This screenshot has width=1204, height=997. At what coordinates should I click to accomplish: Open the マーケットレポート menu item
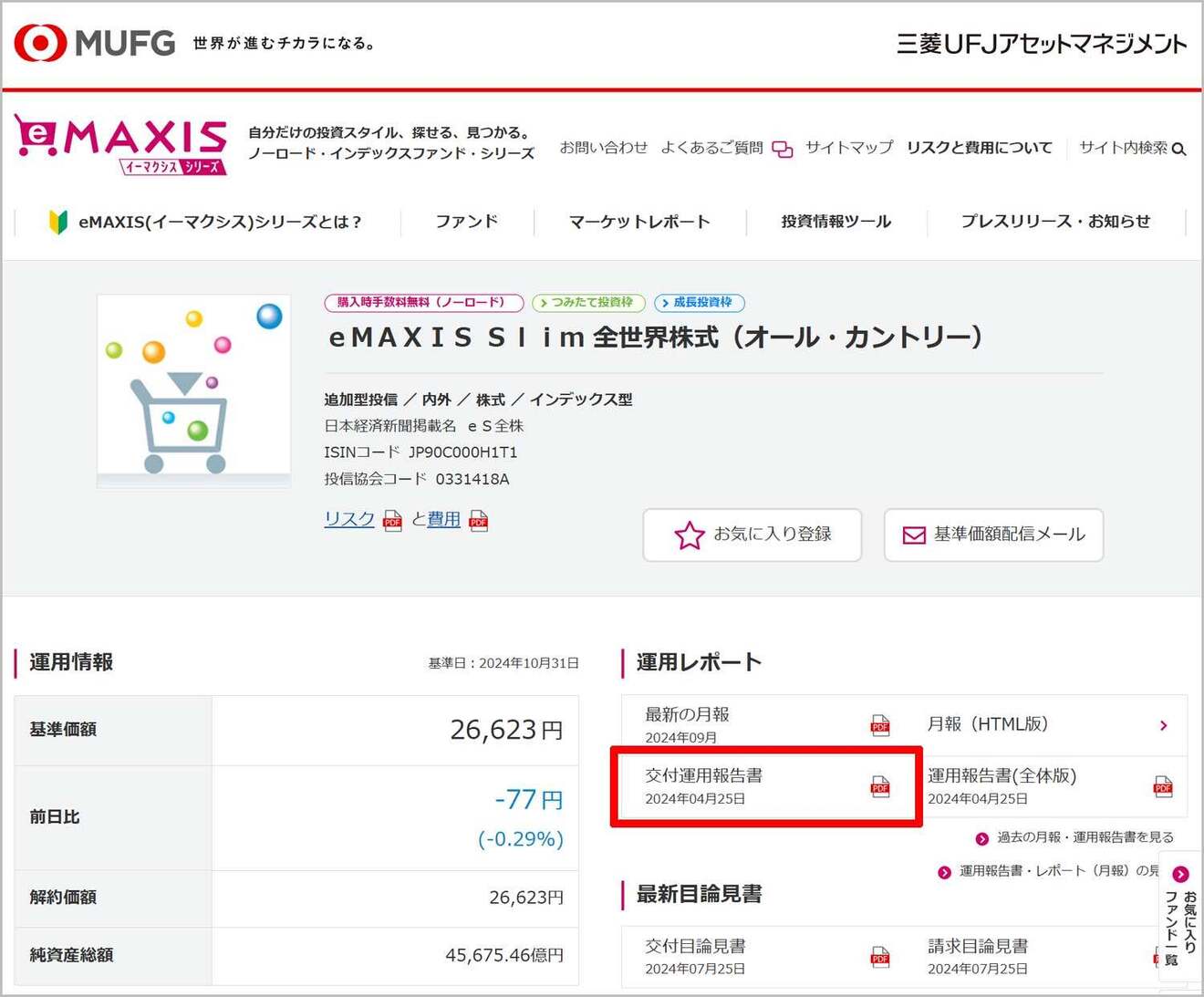pos(639,222)
